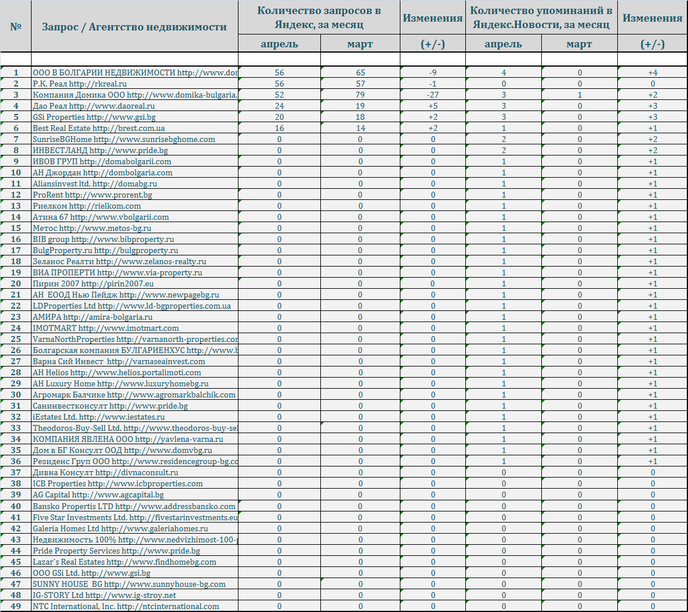Select 'Недвижимость 100%' row name
Viewport: 688px width, 612px height.
(135, 540)
